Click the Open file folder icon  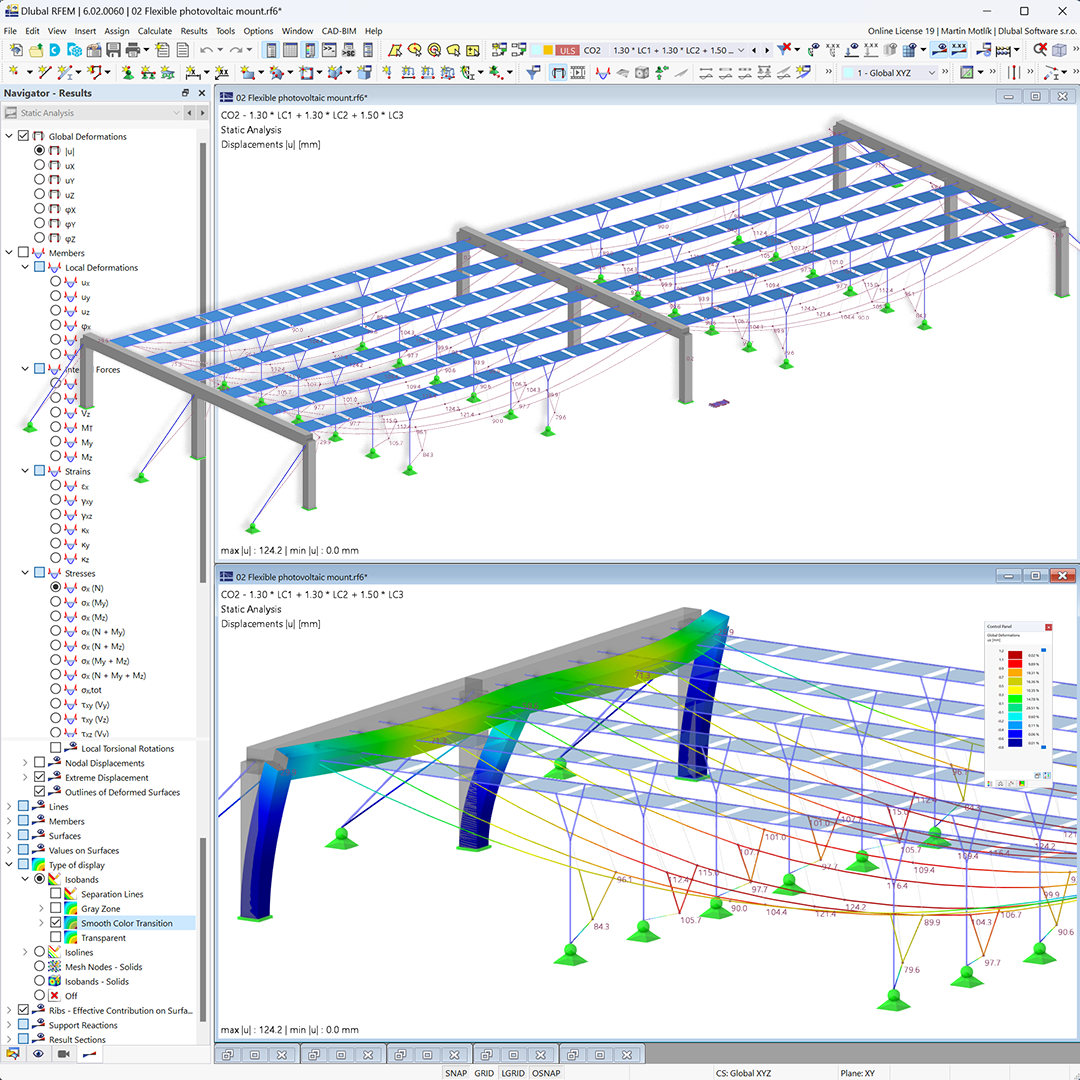(x=35, y=50)
